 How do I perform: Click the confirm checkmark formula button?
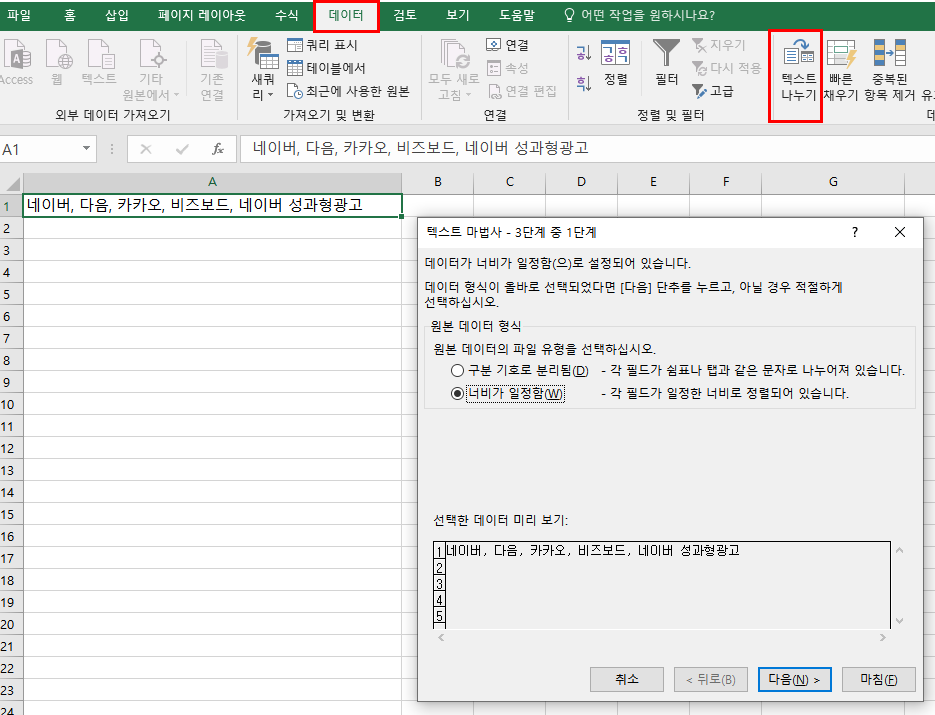[x=182, y=149]
